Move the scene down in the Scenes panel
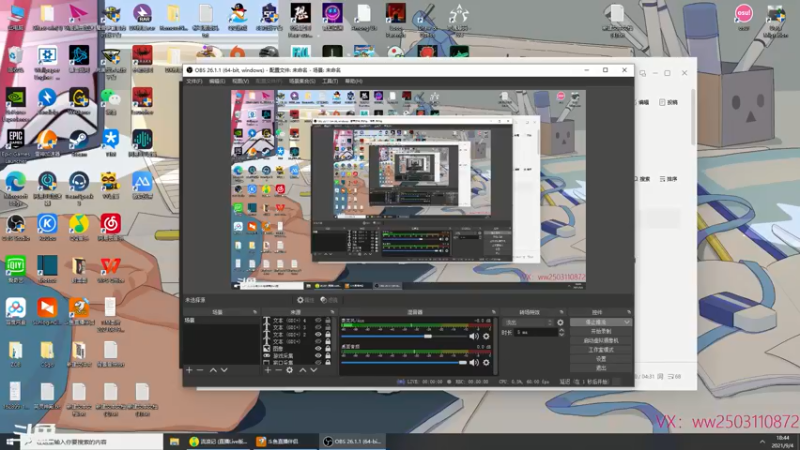The image size is (800, 450). click(x=224, y=370)
